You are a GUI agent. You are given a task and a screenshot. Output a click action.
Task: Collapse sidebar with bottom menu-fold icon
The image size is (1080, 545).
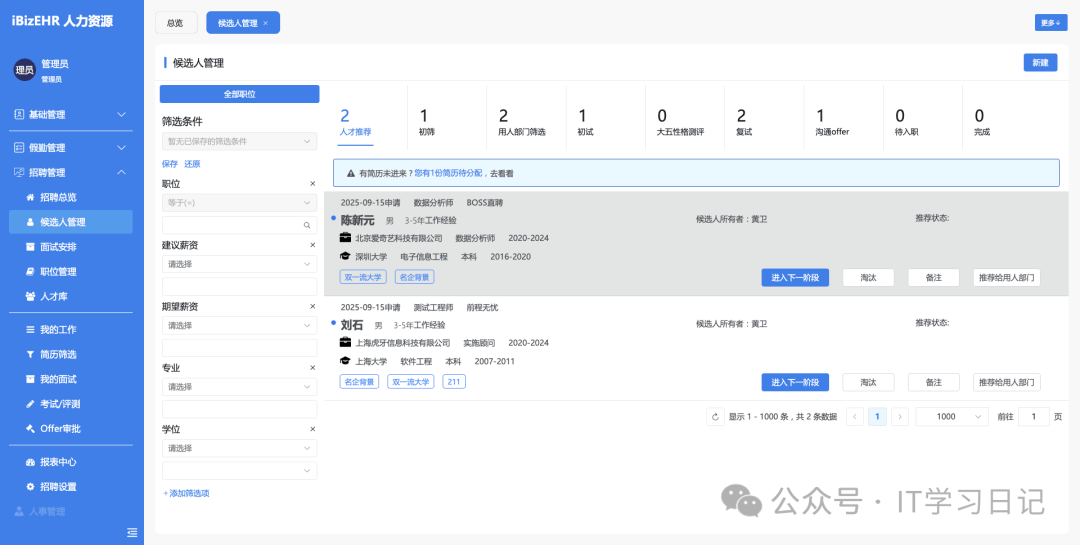click(x=132, y=531)
